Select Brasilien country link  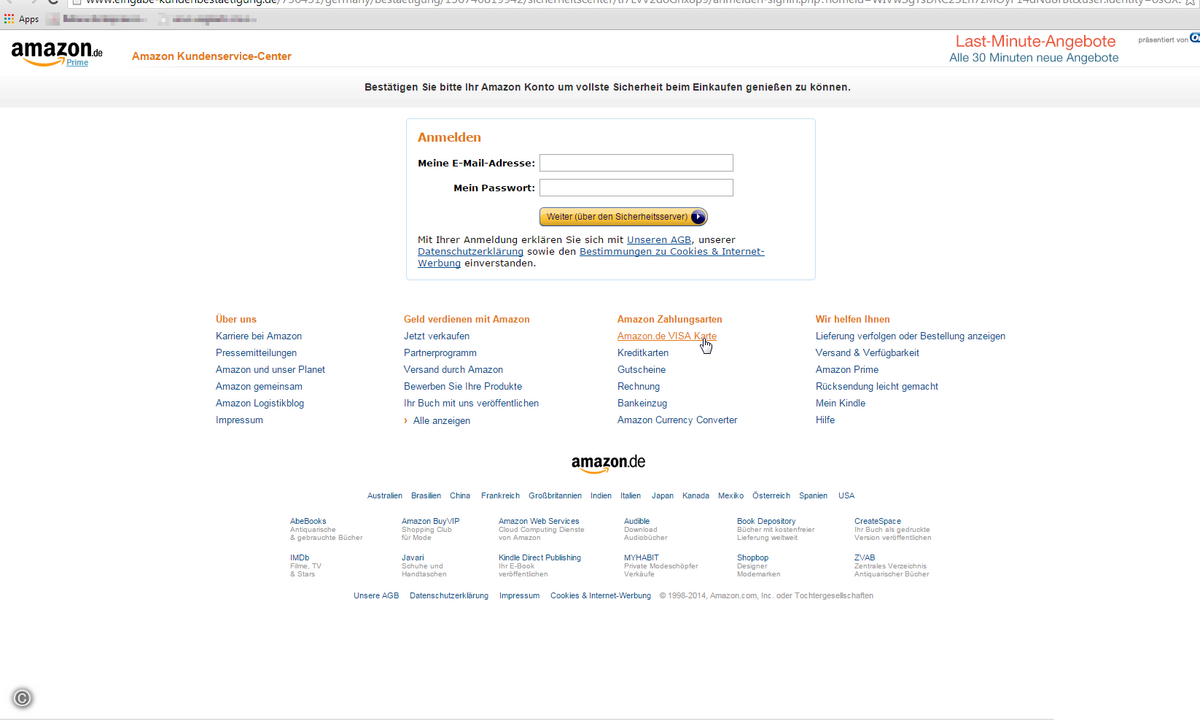(426, 496)
